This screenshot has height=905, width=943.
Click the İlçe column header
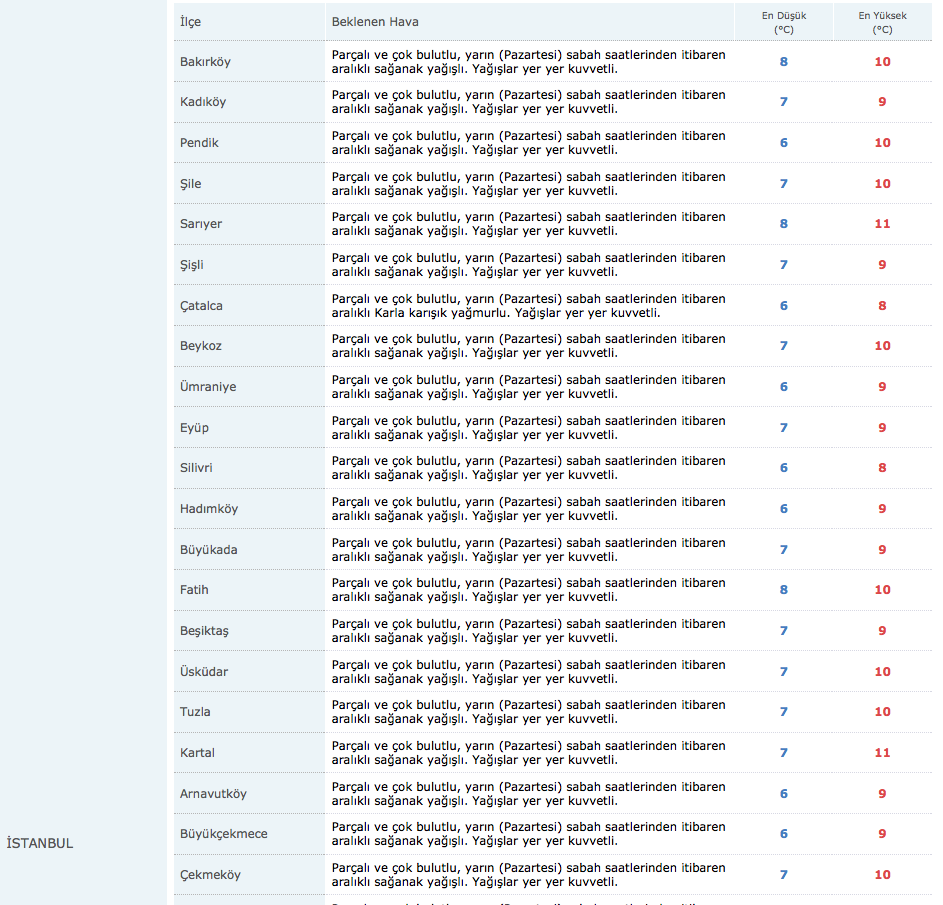click(190, 21)
